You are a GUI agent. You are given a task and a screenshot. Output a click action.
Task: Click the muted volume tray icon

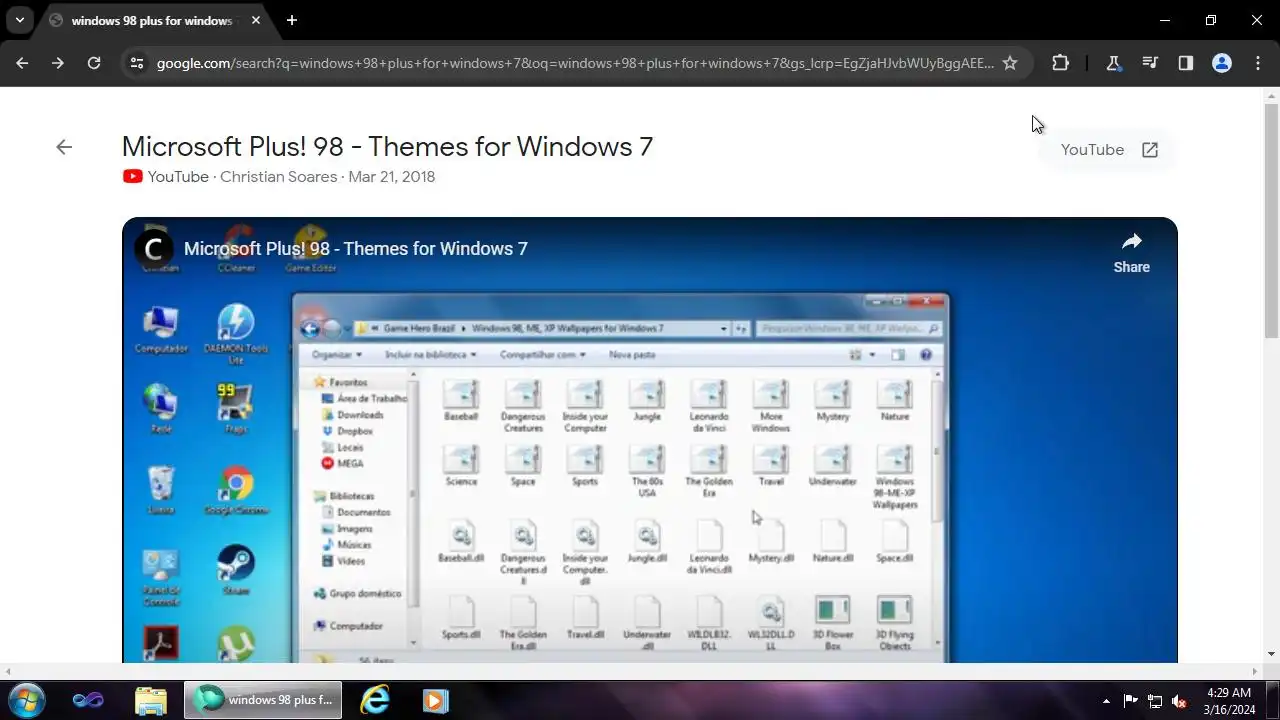[1180, 701]
